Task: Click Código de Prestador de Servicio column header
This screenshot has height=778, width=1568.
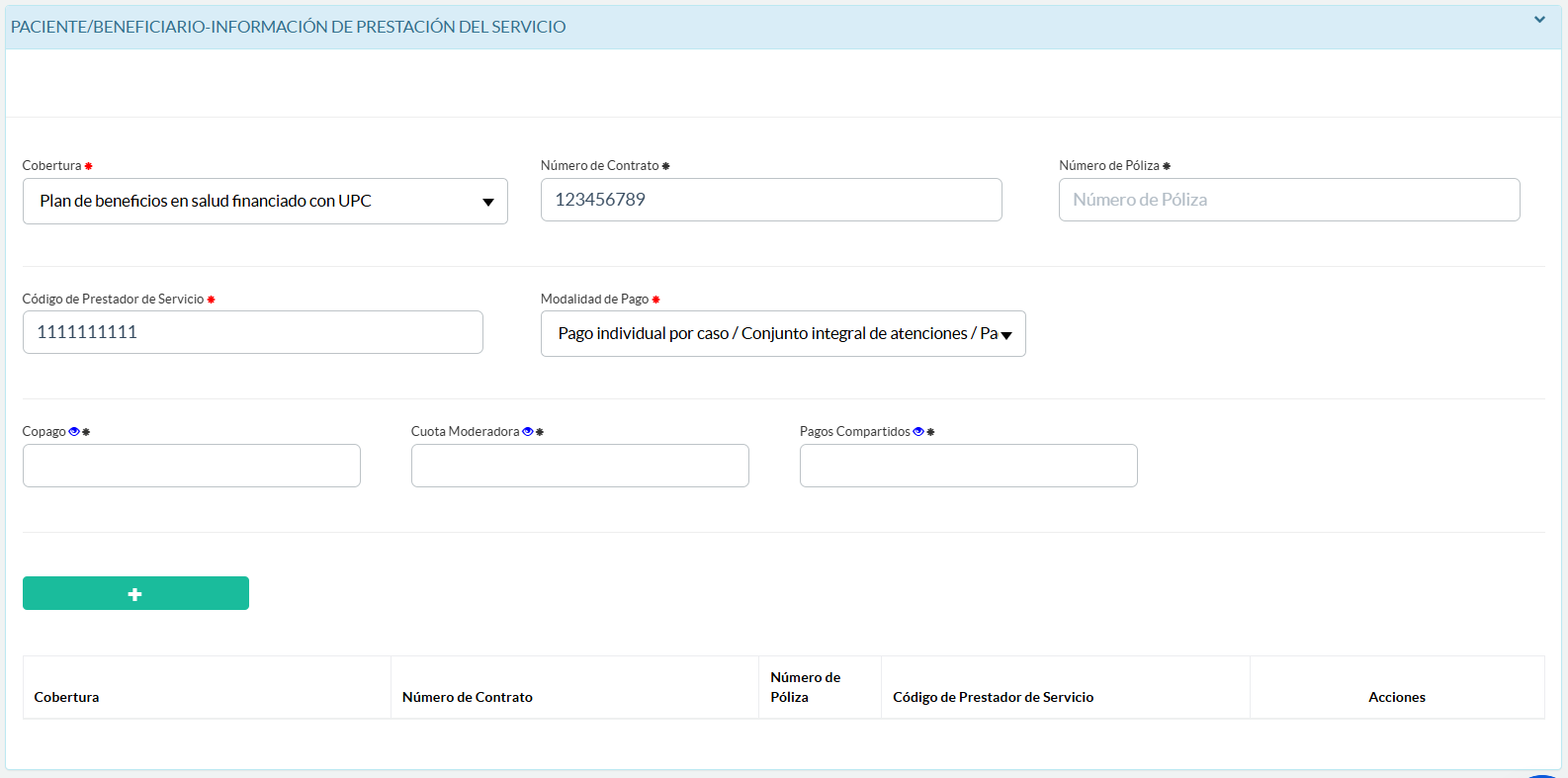Action: (993, 697)
